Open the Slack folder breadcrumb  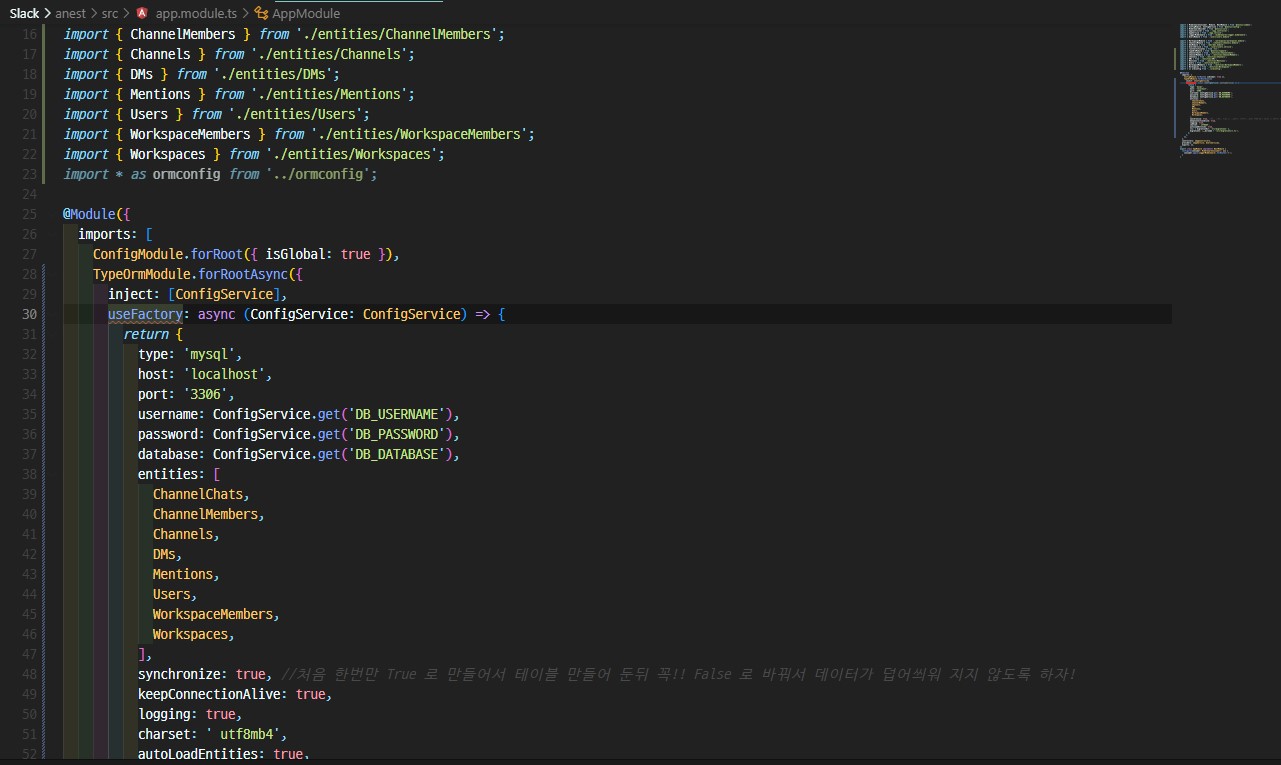[24, 14]
